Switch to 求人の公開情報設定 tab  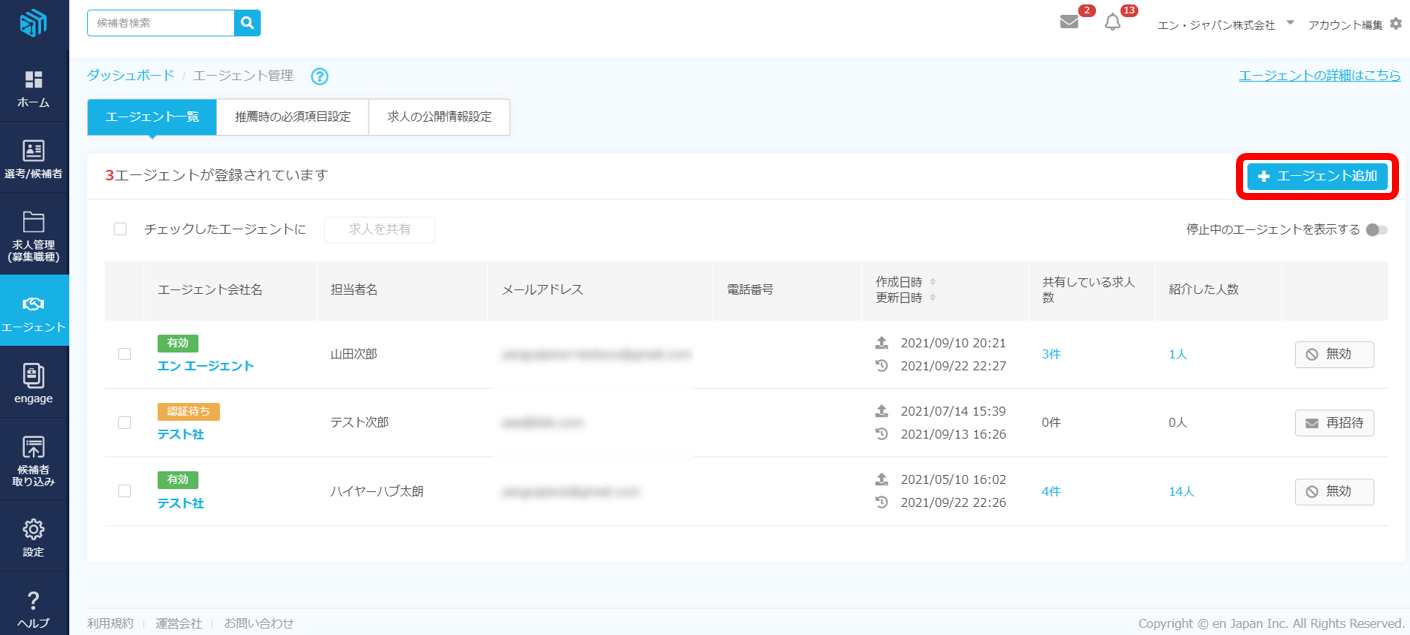[x=439, y=117]
